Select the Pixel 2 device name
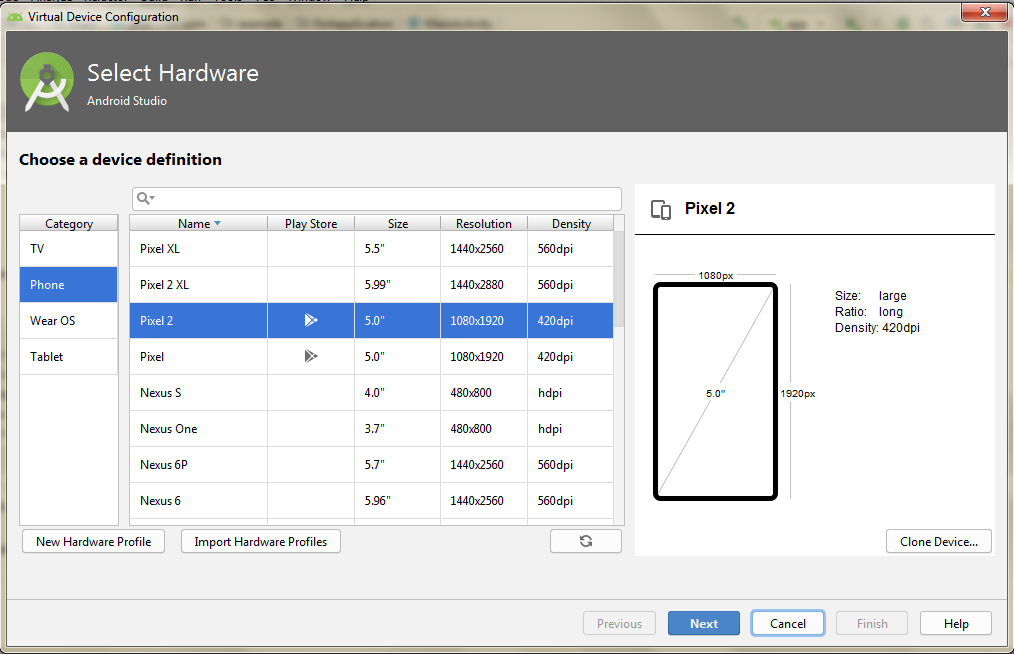The height and width of the screenshot is (654, 1014). point(156,321)
